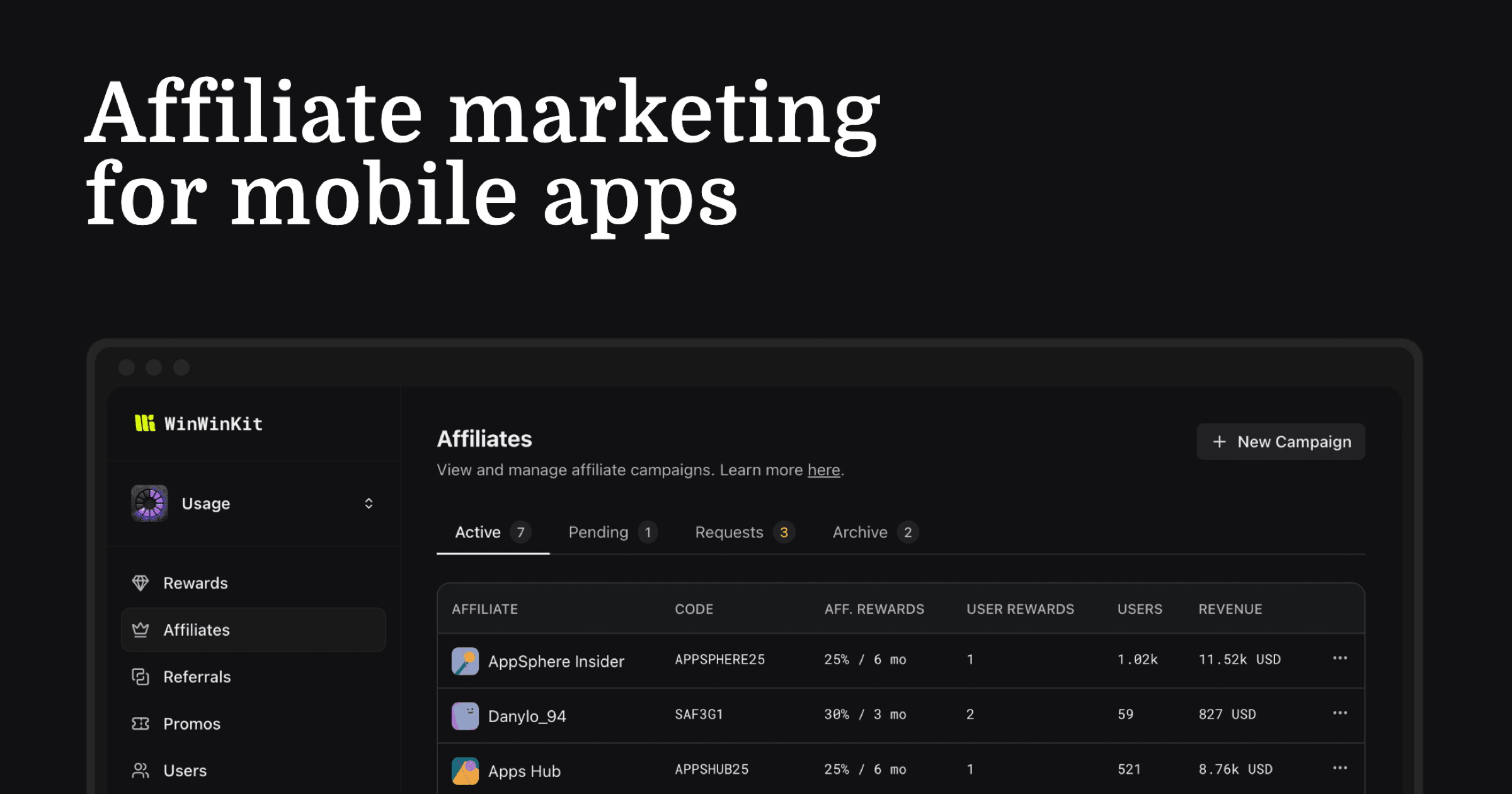This screenshot has width=1512, height=794.
Task: Click the WinWinKit logo icon
Action: pyautogui.click(x=145, y=423)
